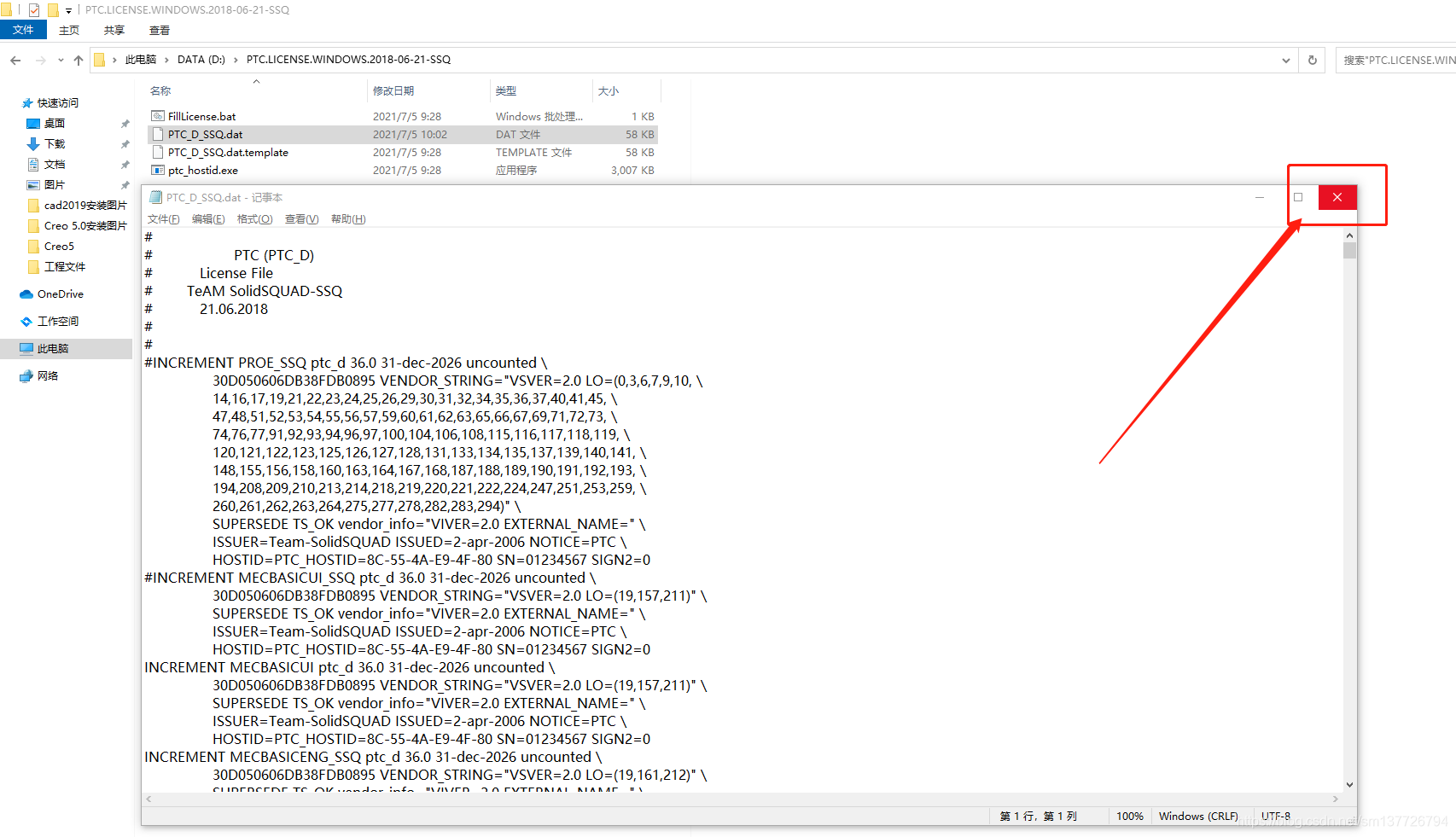The height and width of the screenshot is (837, 1456).
Task: Click the 下载 pin icon
Action: click(125, 144)
